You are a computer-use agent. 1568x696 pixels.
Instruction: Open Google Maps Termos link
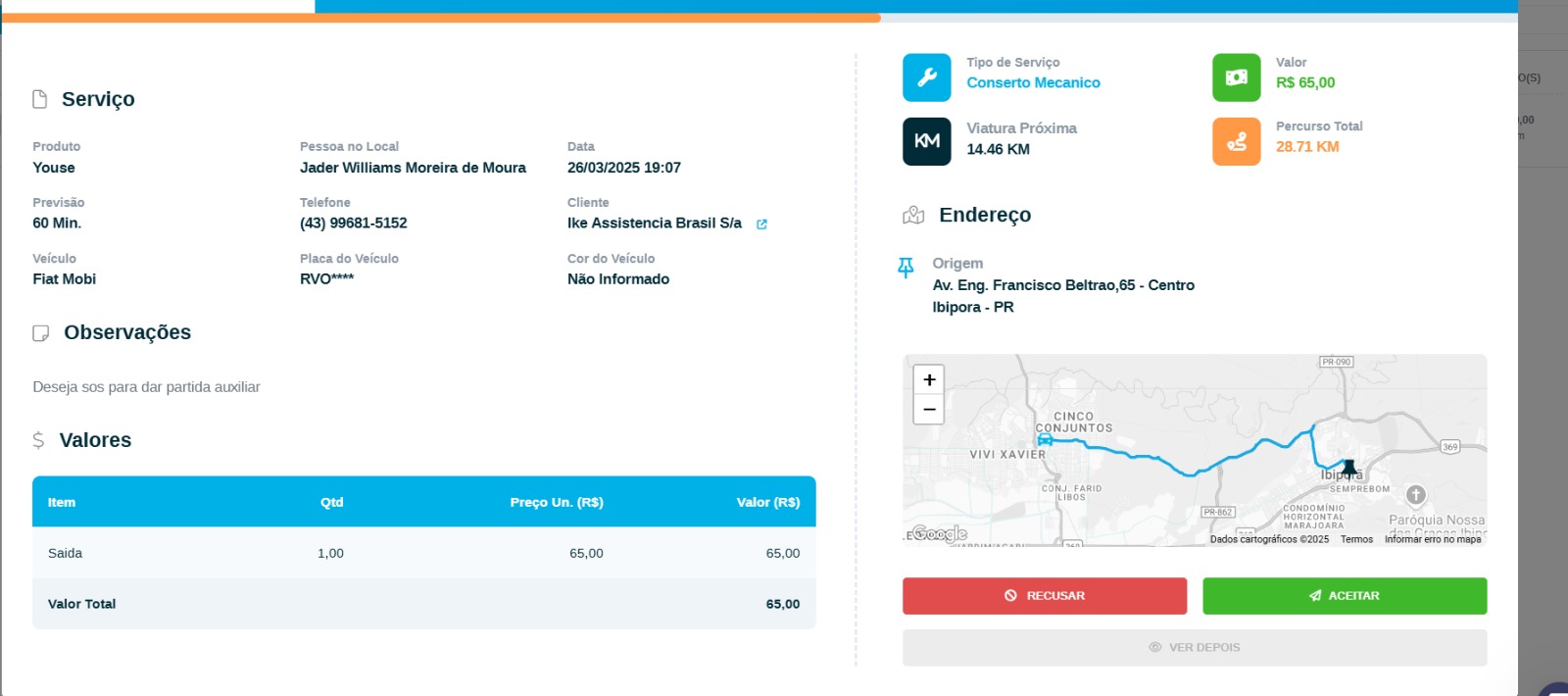[x=1356, y=539]
